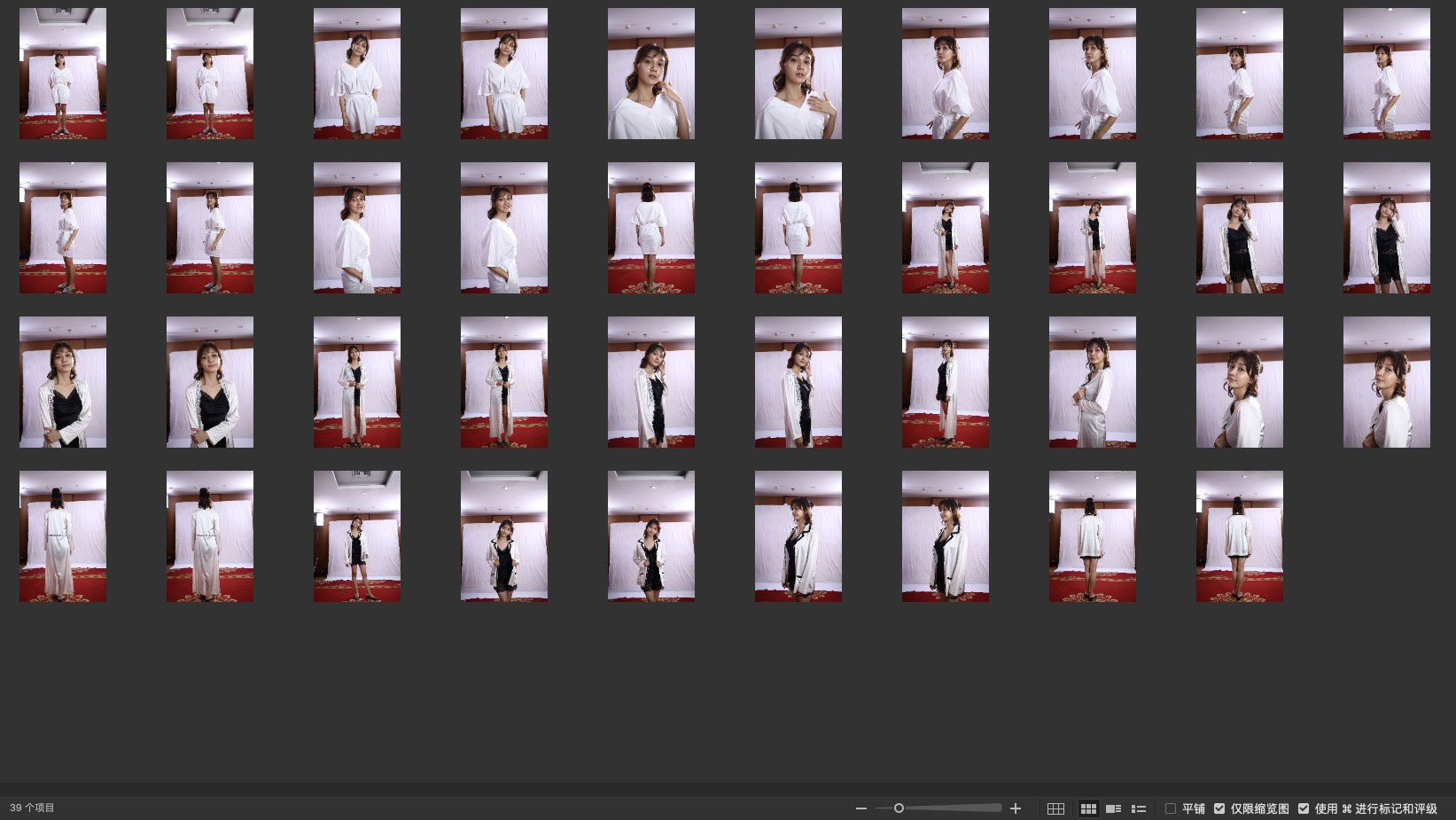The height and width of the screenshot is (820, 1456).
Task: Select the first thumbnail in the bottom row
Action: tap(63, 536)
